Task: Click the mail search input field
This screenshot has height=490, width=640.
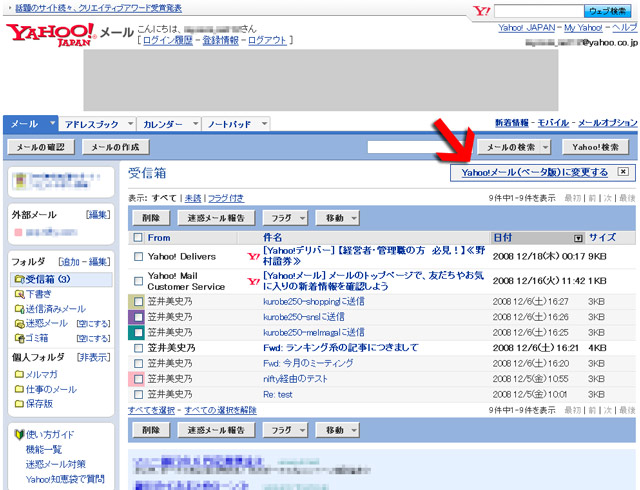Action: click(422, 147)
